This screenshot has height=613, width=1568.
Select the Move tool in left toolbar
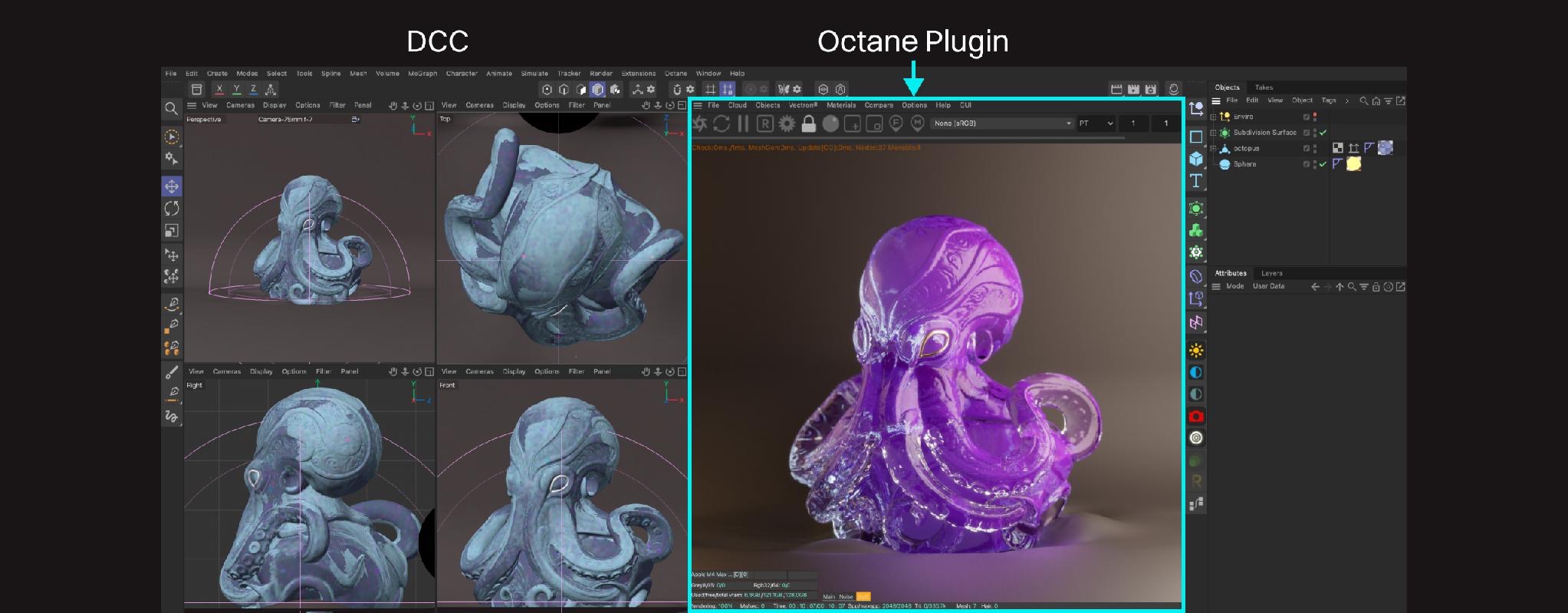[x=172, y=186]
